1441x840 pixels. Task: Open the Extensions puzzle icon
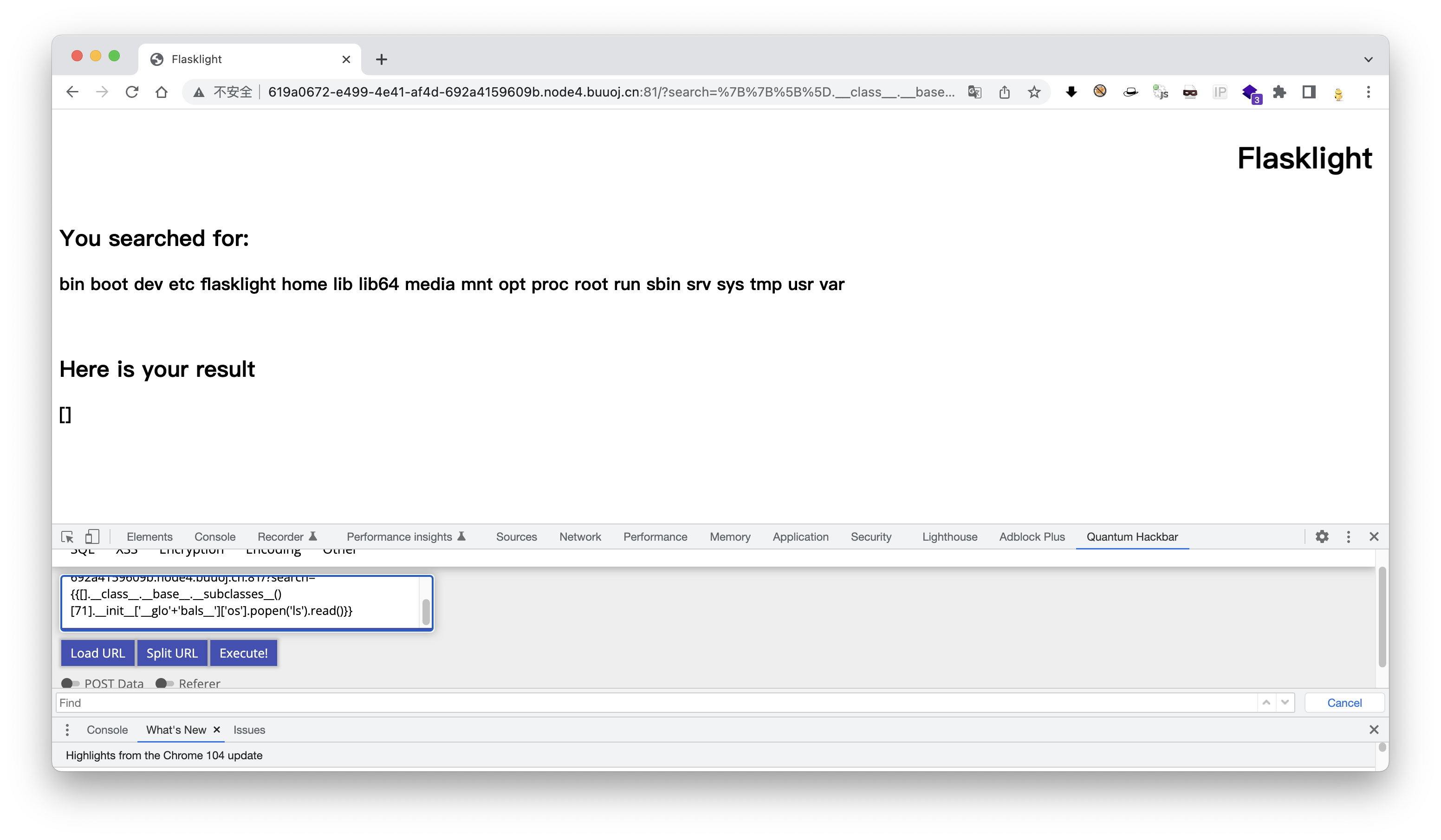1279,92
